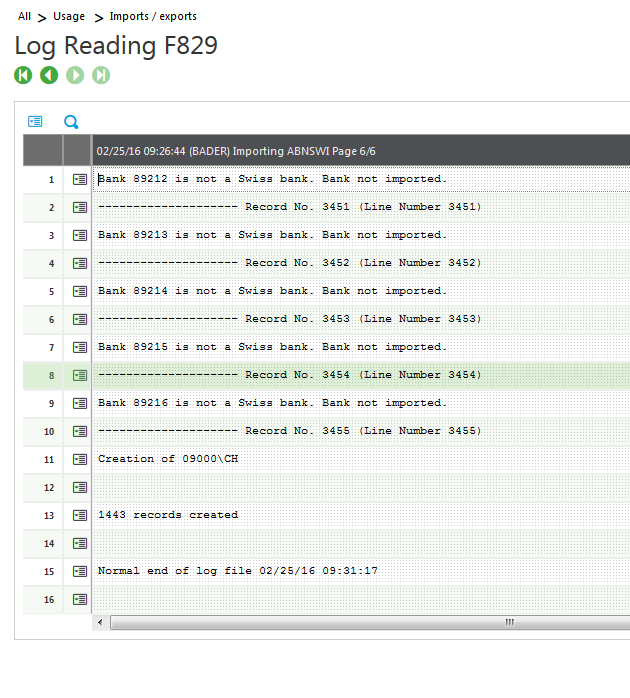Open the card view icon above the grid
The height and width of the screenshot is (698, 630).
point(36,121)
